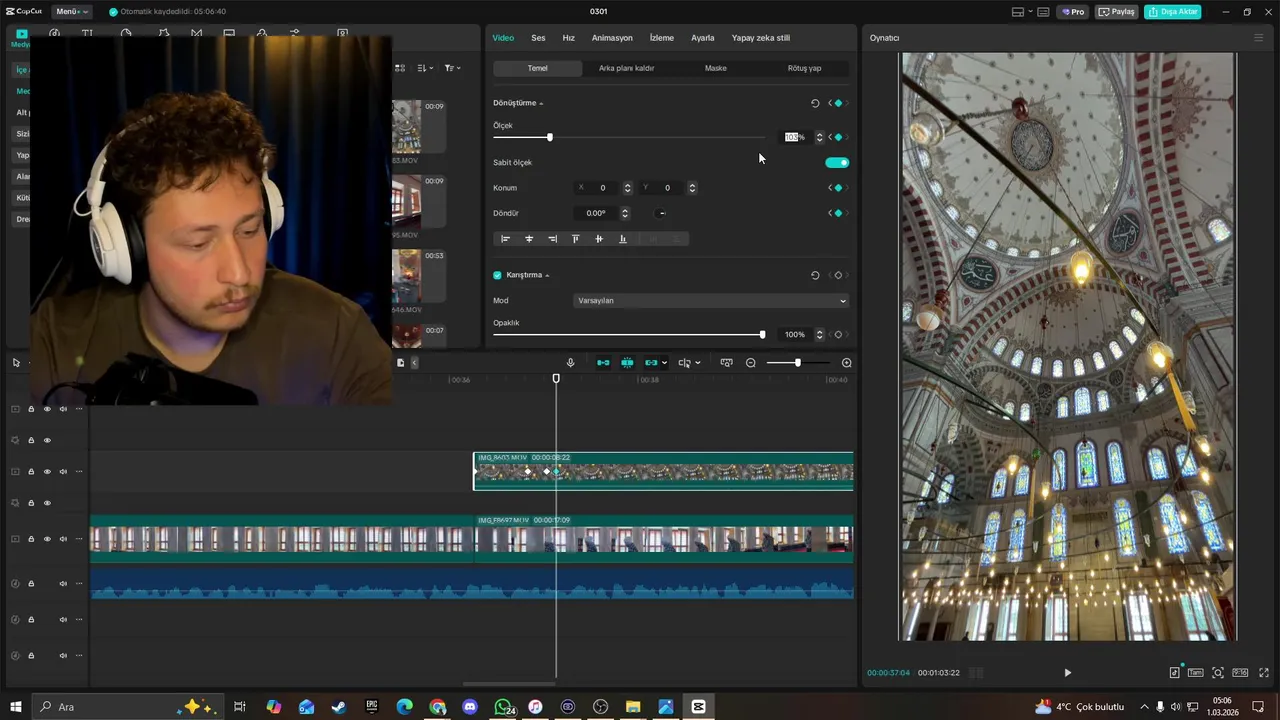Viewport: 1280px width, 720px height.
Task: Reset the Dönüştürme transform settings
Action: pos(815,103)
